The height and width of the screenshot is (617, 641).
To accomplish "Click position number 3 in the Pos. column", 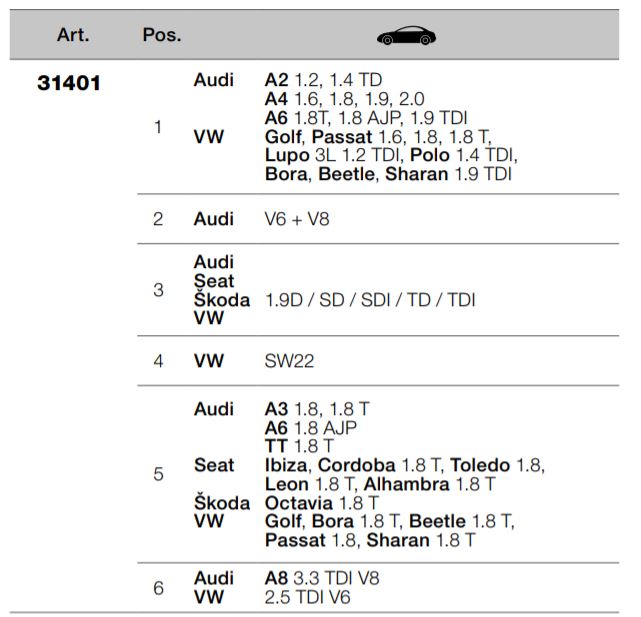I will click(157, 290).
